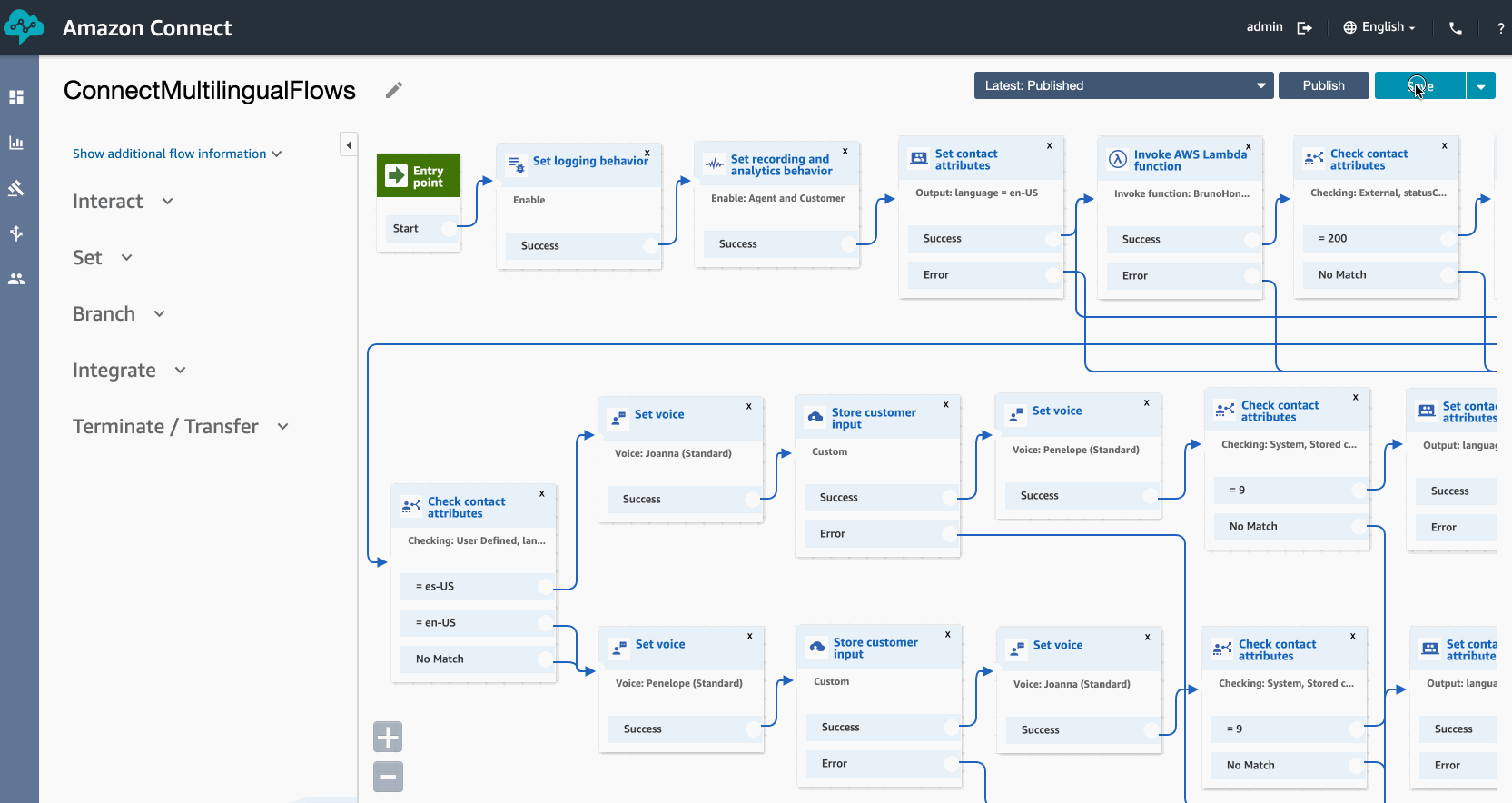Image resolution: width=1512 pixels, height=803 pixels.
Task: Collapse the block palette with arrow toggle
Action: (349, 144)
